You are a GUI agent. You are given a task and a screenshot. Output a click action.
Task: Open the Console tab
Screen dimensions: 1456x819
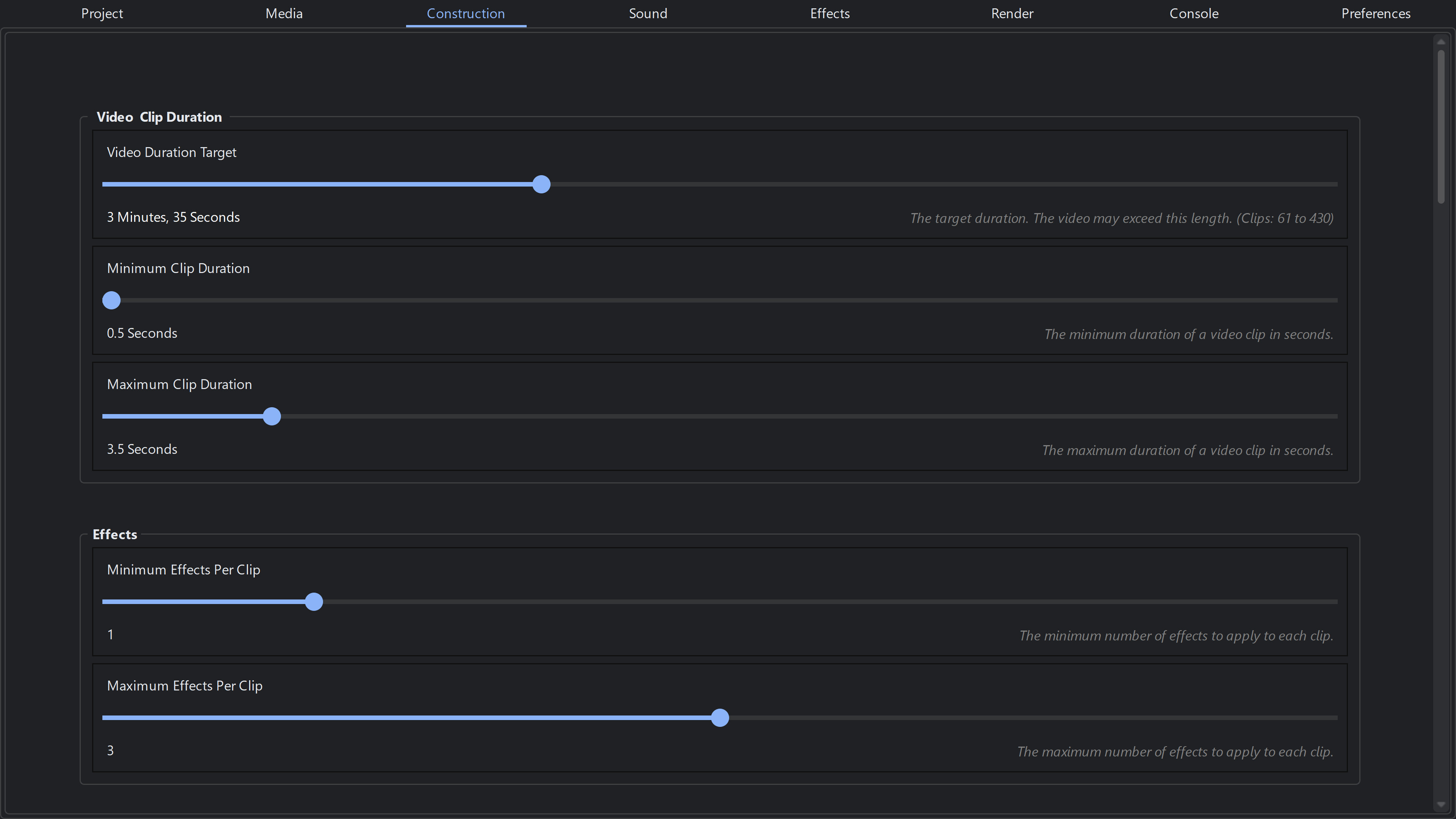tap(1194, 13)
